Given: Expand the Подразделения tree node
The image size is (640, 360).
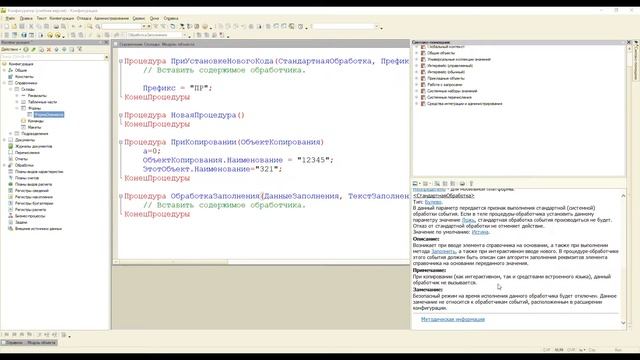Looking at the screenshot, I should pyautogui.click(x=11, y=133).
